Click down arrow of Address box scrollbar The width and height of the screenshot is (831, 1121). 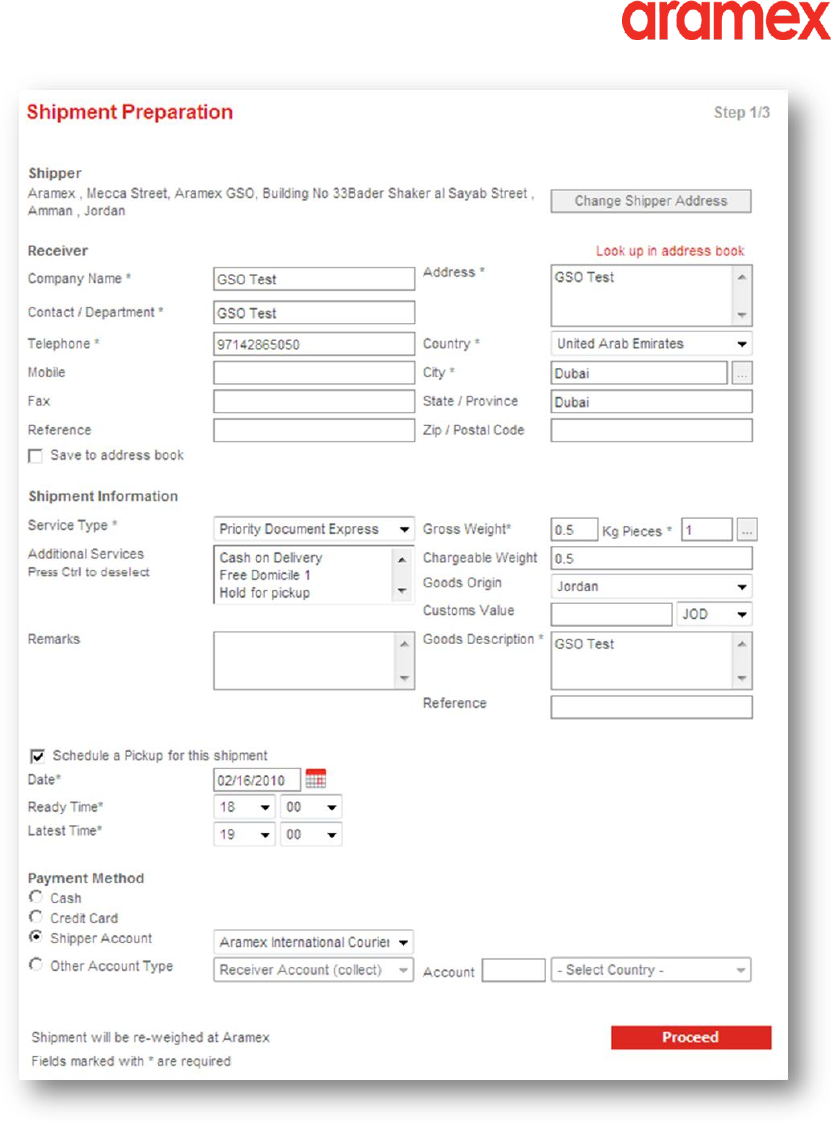point(742,315)
